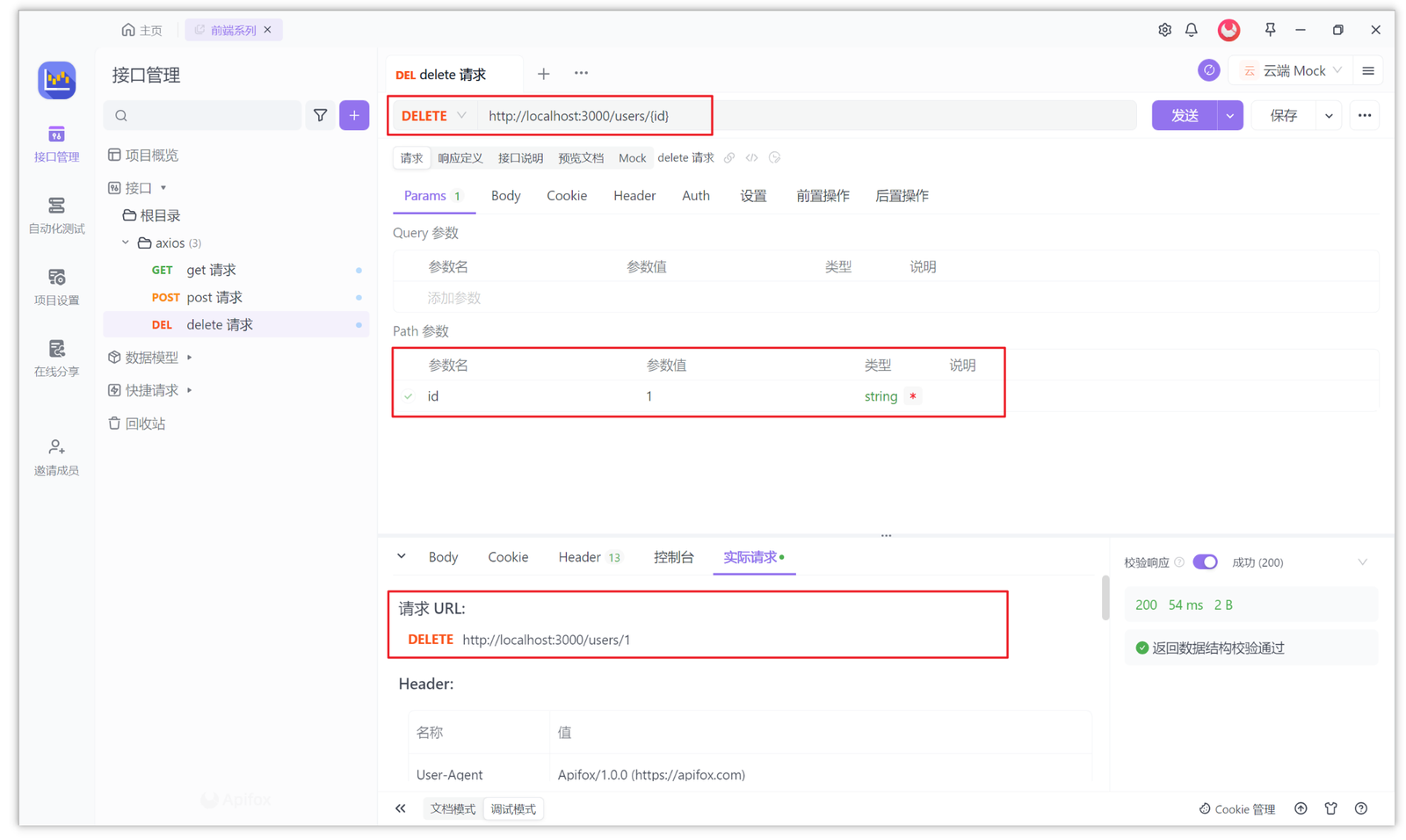This screenshot has width=1406, height=840.
Task: Select the 实际请求 tab
Action: coord(751,556)
